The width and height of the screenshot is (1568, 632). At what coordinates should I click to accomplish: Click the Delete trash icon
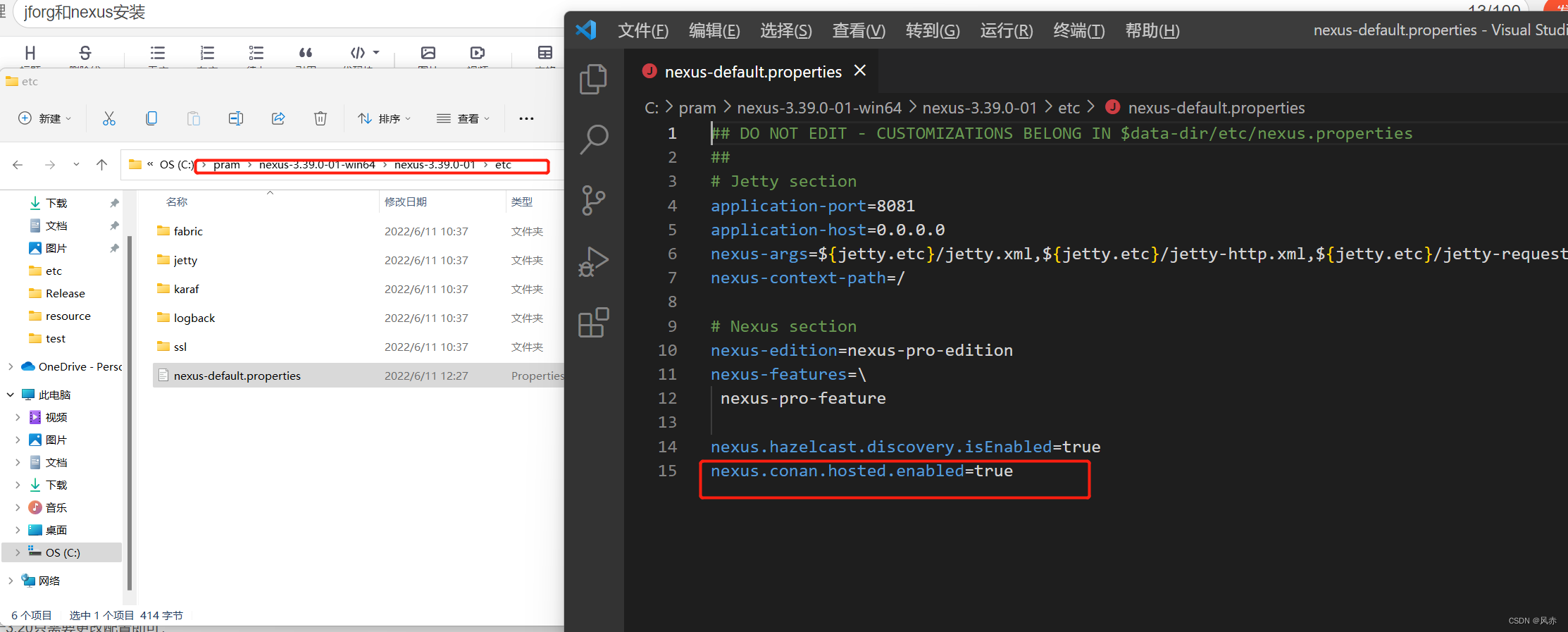[321, 118]
